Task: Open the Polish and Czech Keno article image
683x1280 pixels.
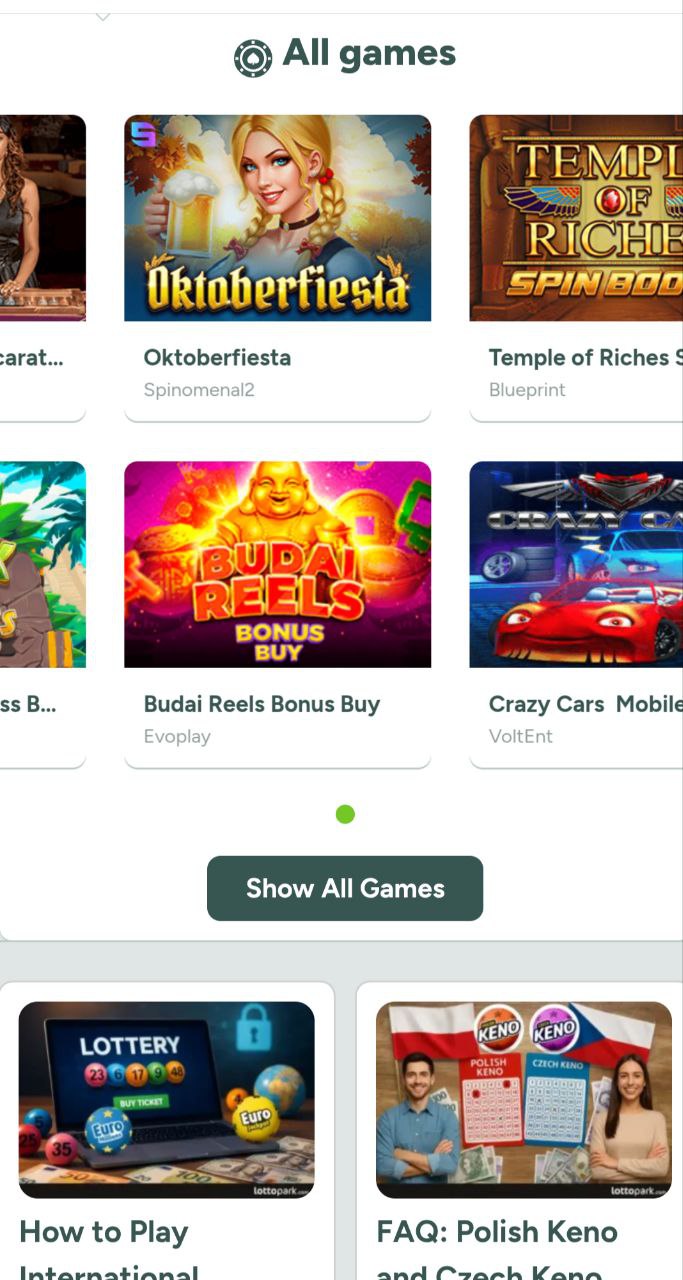Action: point(524,1100)
